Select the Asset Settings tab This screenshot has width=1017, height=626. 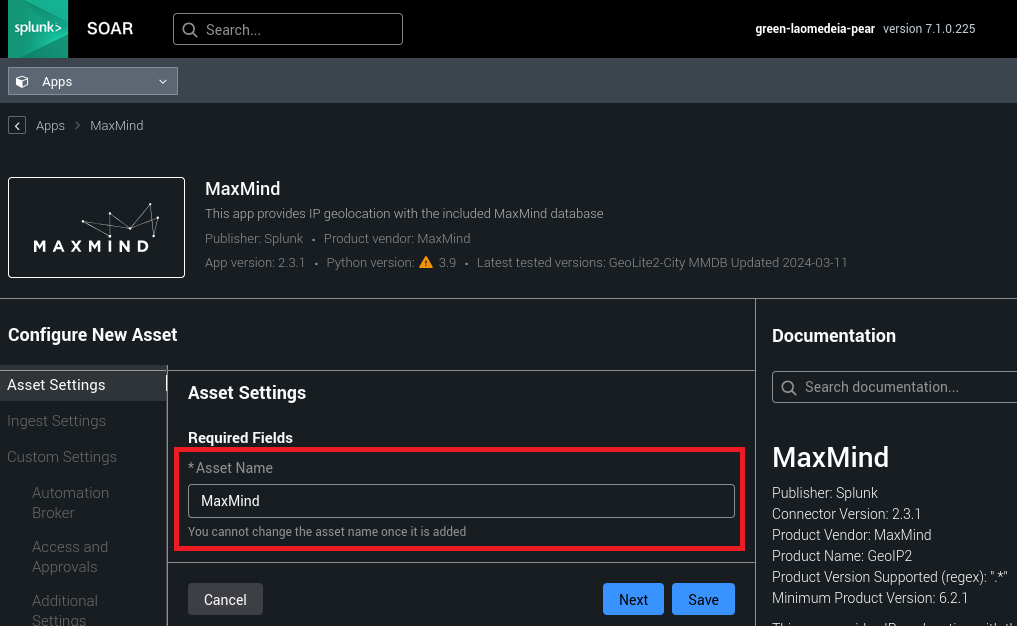coord(56,385)
